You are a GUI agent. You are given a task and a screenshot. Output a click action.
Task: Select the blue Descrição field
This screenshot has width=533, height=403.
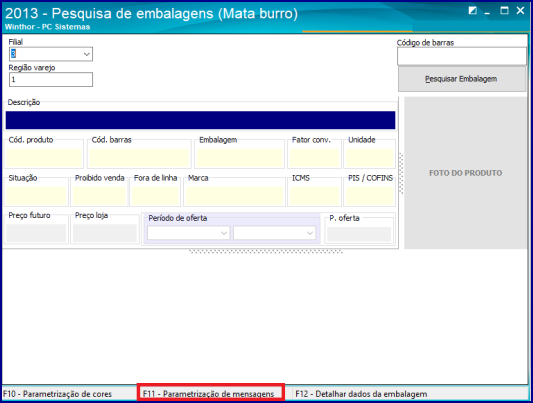201,120
